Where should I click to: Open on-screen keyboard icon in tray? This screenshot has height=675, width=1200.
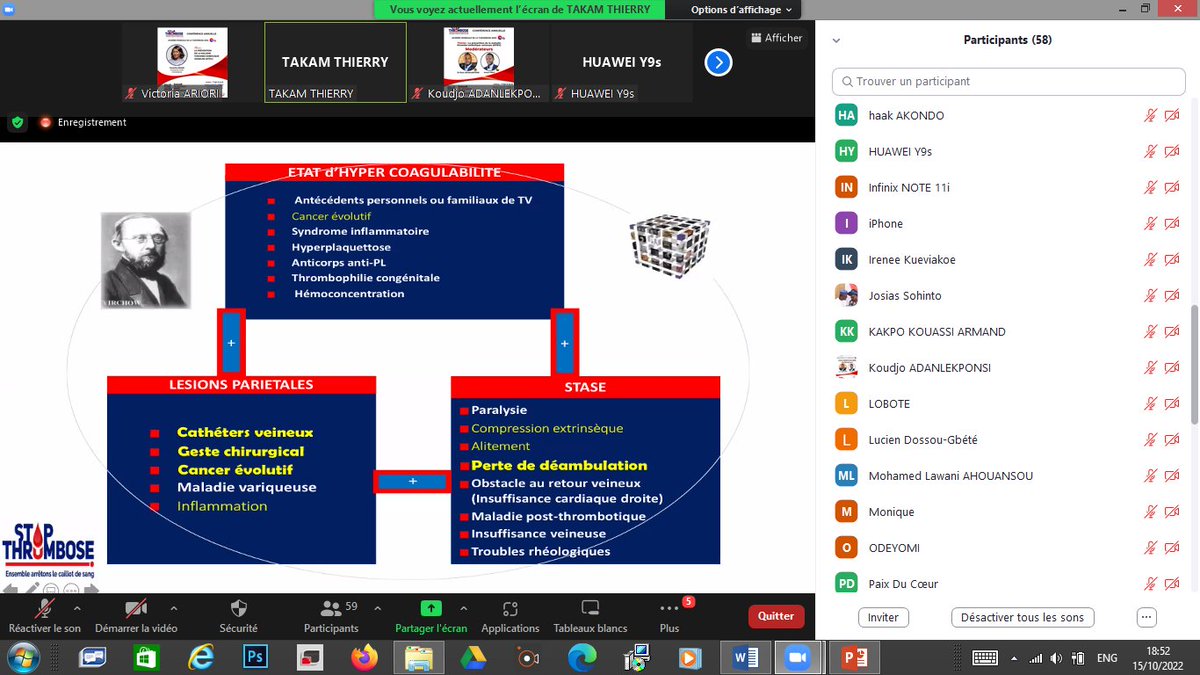click(x=984, y=658)
